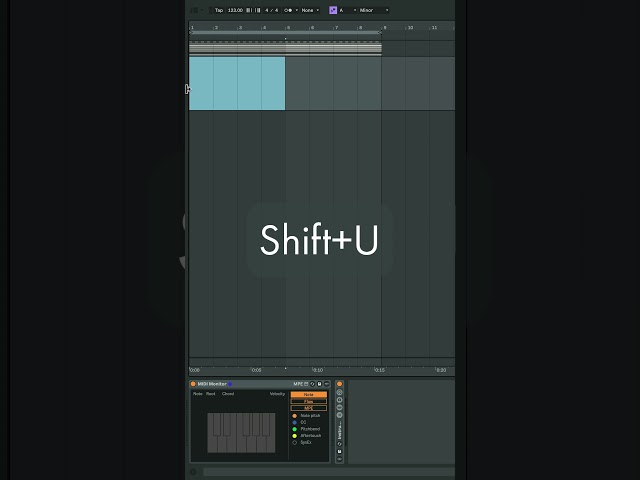Toggle the SysEx indicator
640x480 pixels.
point(295,442)
